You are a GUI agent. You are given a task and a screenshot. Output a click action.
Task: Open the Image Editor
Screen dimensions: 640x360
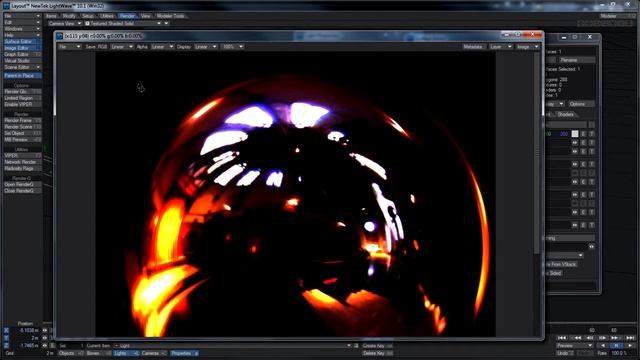(x=22, y=48)
